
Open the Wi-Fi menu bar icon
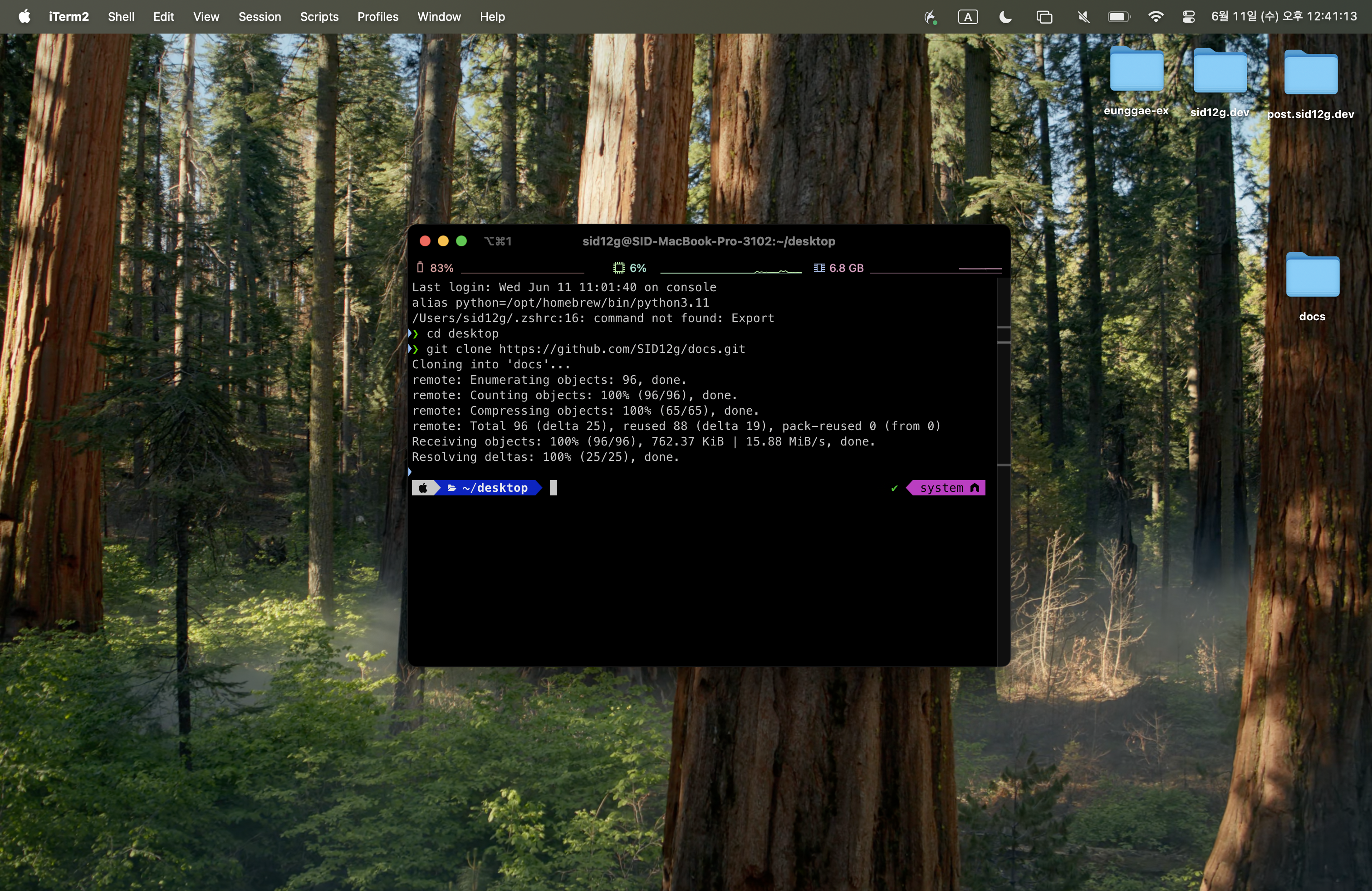coord(1156,17)
